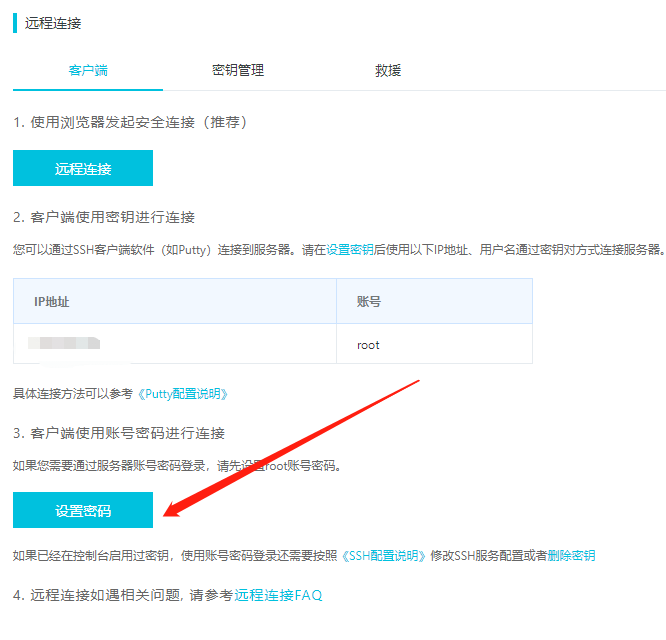View the SSH配置说明 link
The height and width of the screenshot is (640, 666).
pyautogui.click(x=386, y=555)
